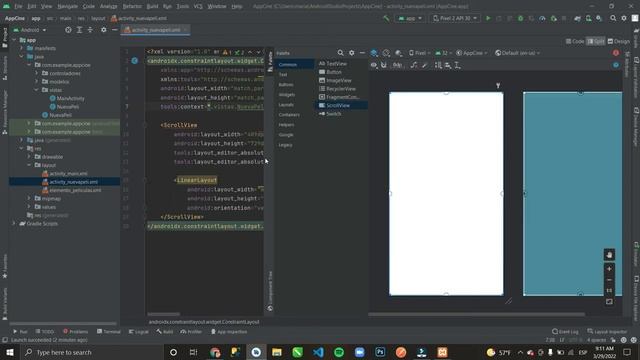Click the 1:1 zoom button on design surface
The width and height of the screenshot is (640, 360).
(609, 291)
